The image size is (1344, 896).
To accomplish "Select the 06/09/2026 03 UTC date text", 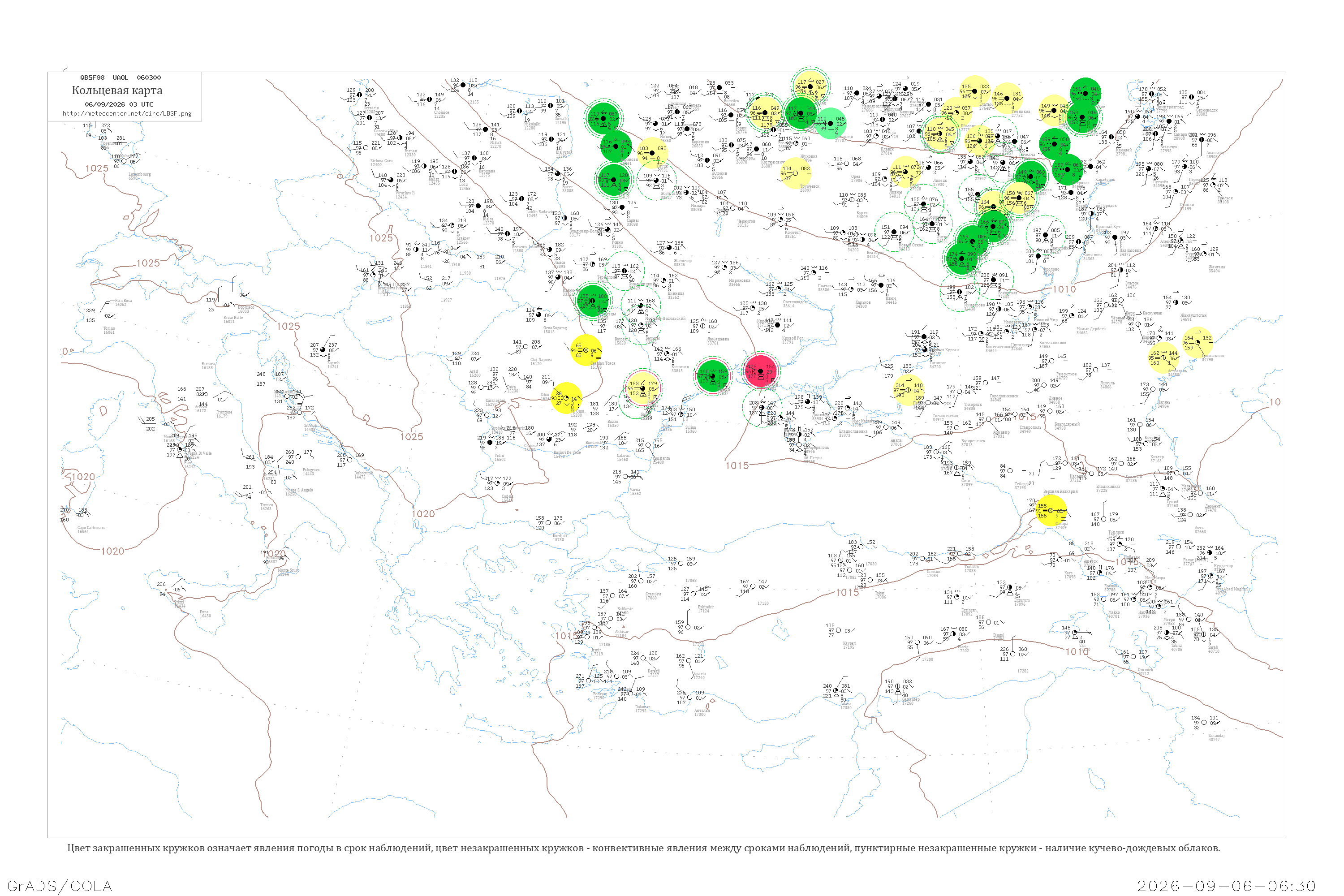I will tap(119, 104).
